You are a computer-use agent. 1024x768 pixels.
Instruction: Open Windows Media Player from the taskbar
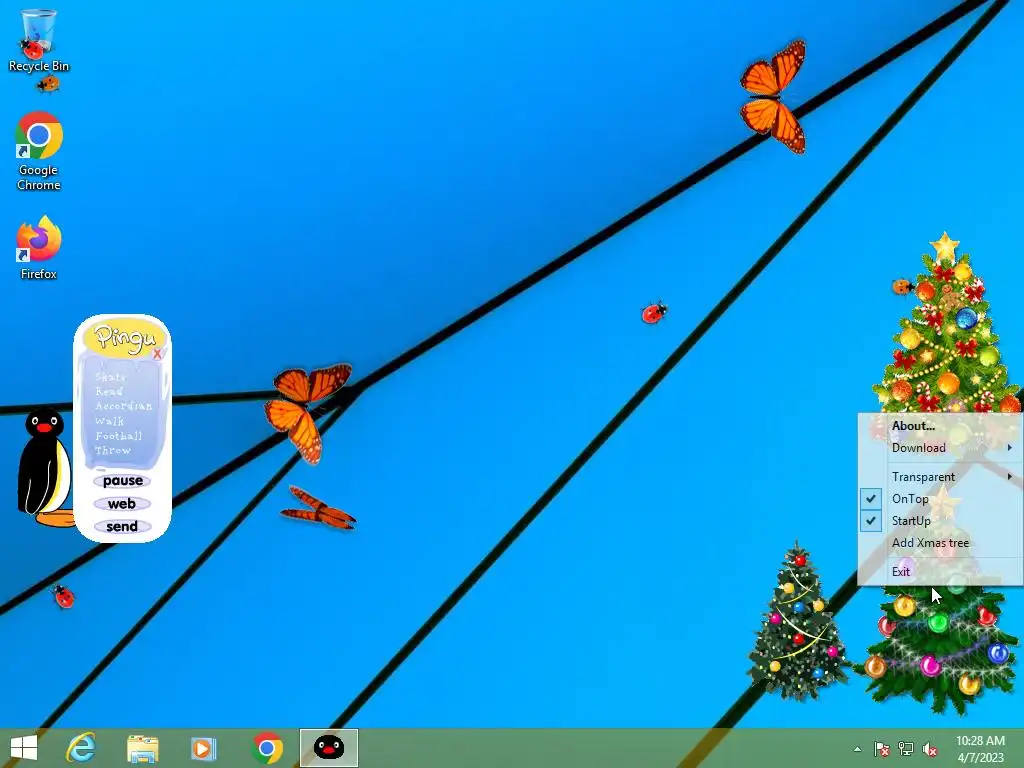pyautogui.click(x=203, y=748)
